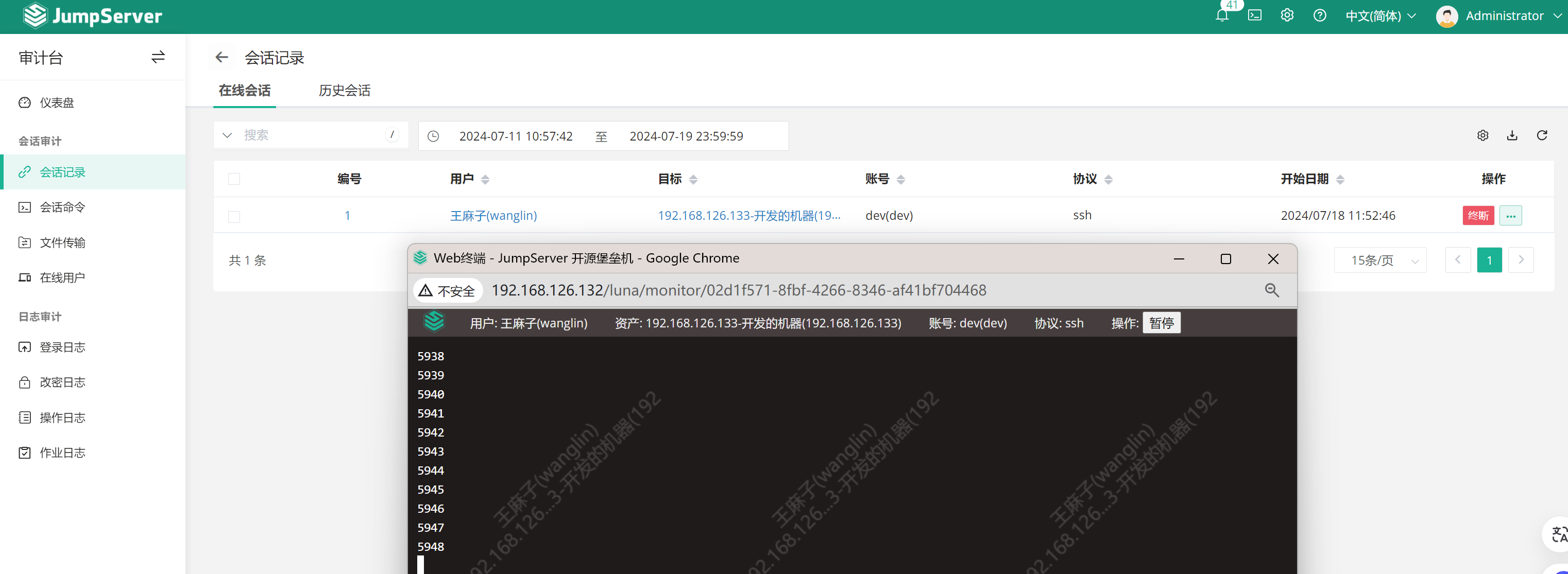
Task: Open the notifications bell icon
Action: point(1222,16)
